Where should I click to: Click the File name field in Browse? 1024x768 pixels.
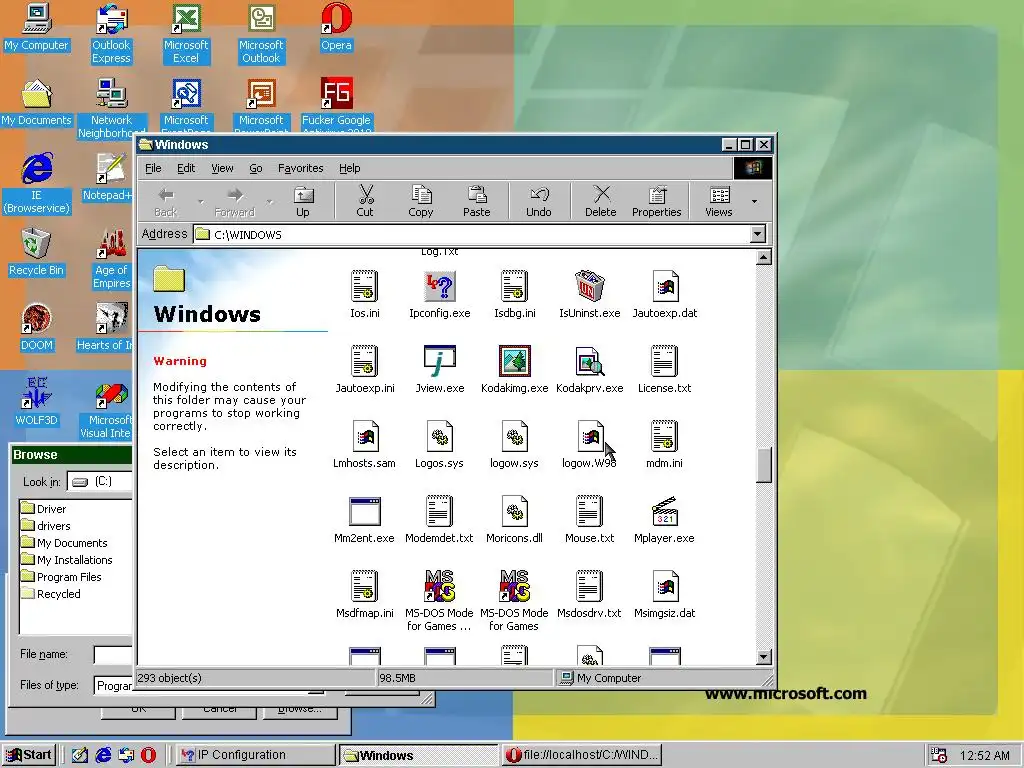[x=113, y=654]
